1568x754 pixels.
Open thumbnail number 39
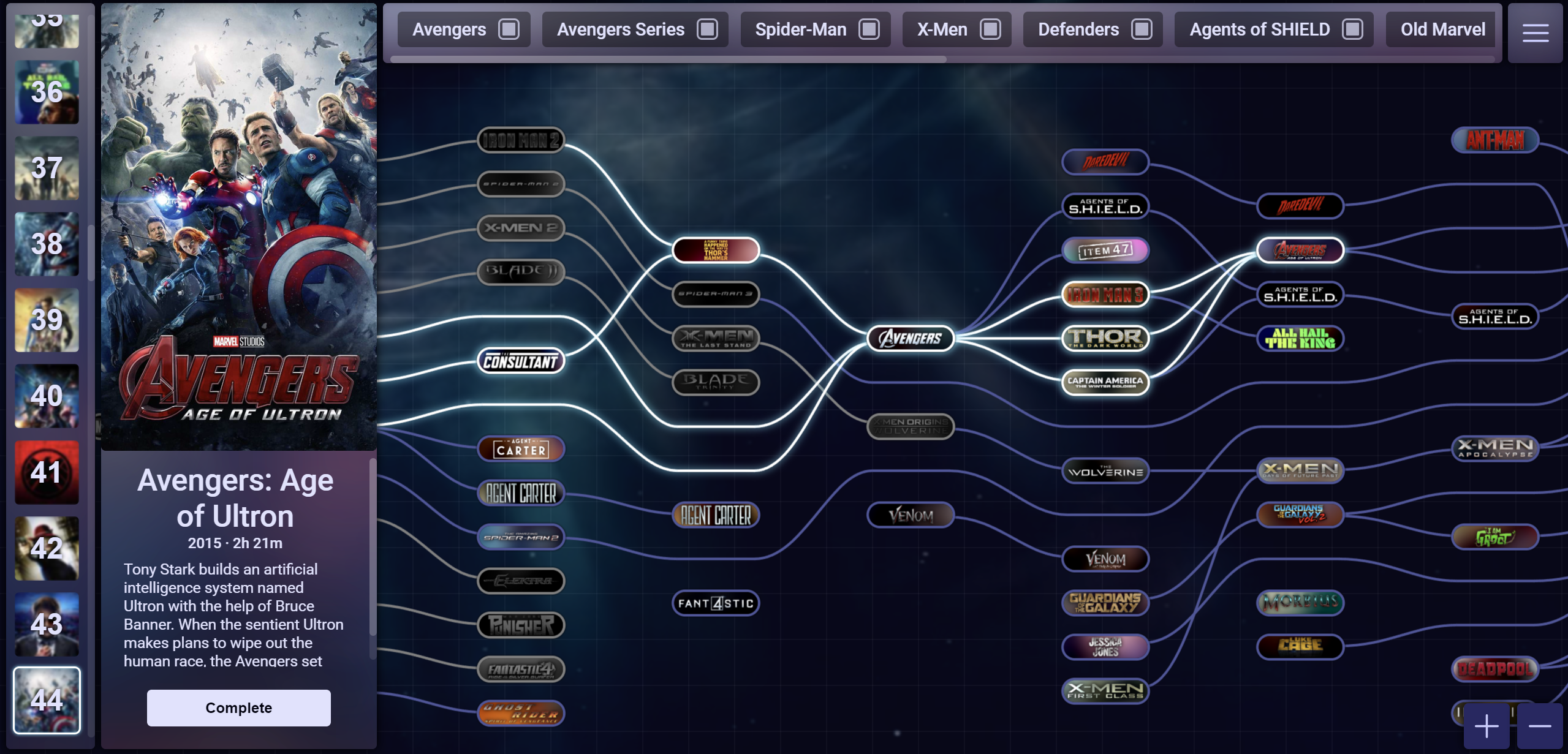click(47, 320)
